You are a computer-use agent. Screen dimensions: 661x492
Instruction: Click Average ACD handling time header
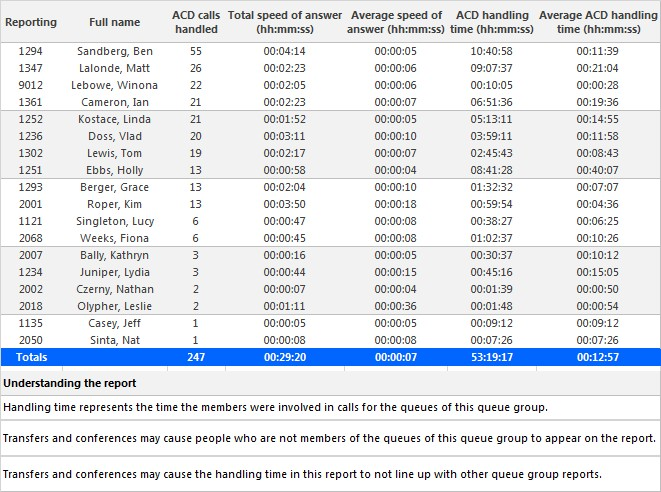click(598, 22)
